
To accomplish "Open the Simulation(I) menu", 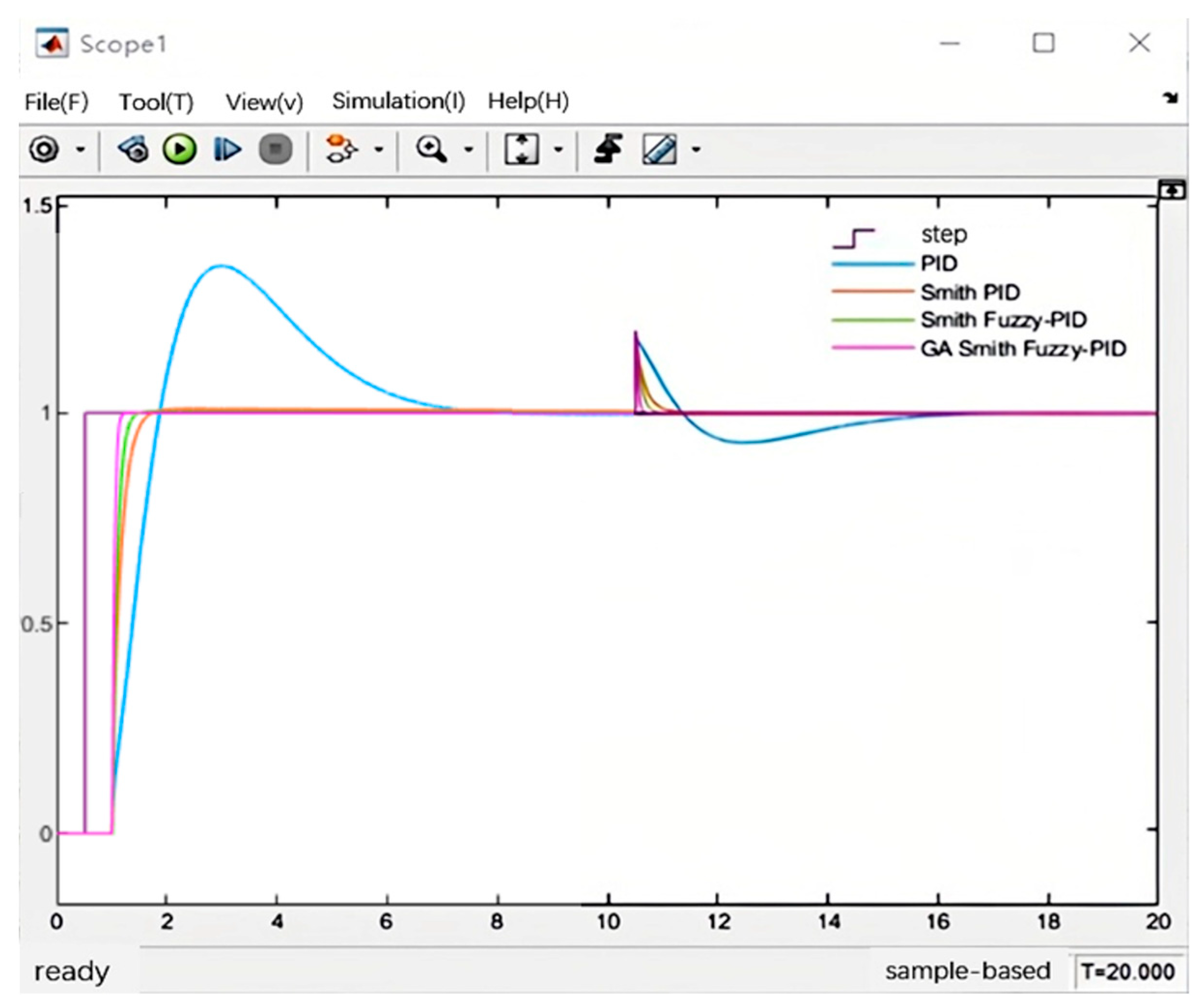I will coord(398,101).
